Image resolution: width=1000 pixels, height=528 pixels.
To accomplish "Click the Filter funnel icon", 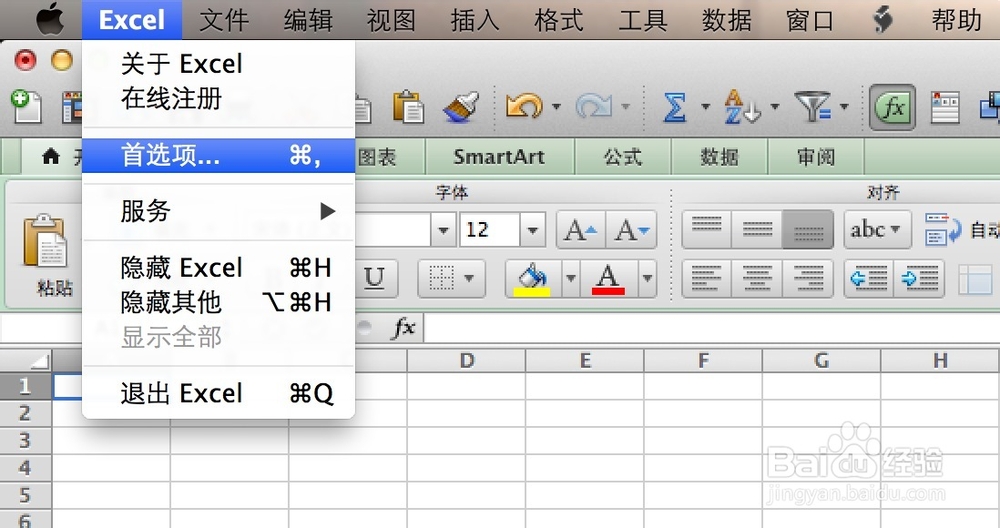I will pos(812,106).
